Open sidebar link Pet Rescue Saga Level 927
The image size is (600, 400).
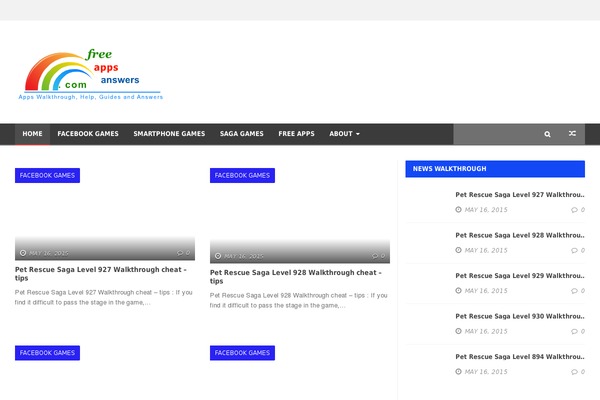pos(520,195)
